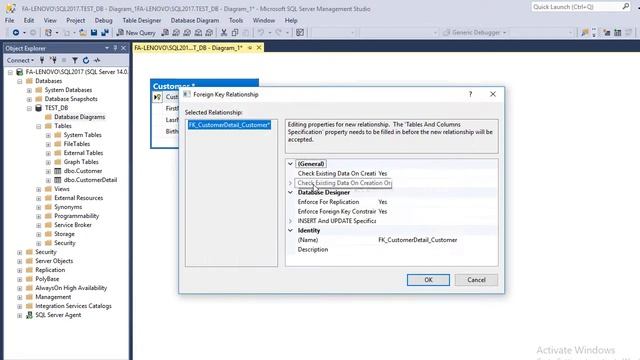Refresh Object Explorer with the circular arrow icon
640x360 pixels.
86,60
